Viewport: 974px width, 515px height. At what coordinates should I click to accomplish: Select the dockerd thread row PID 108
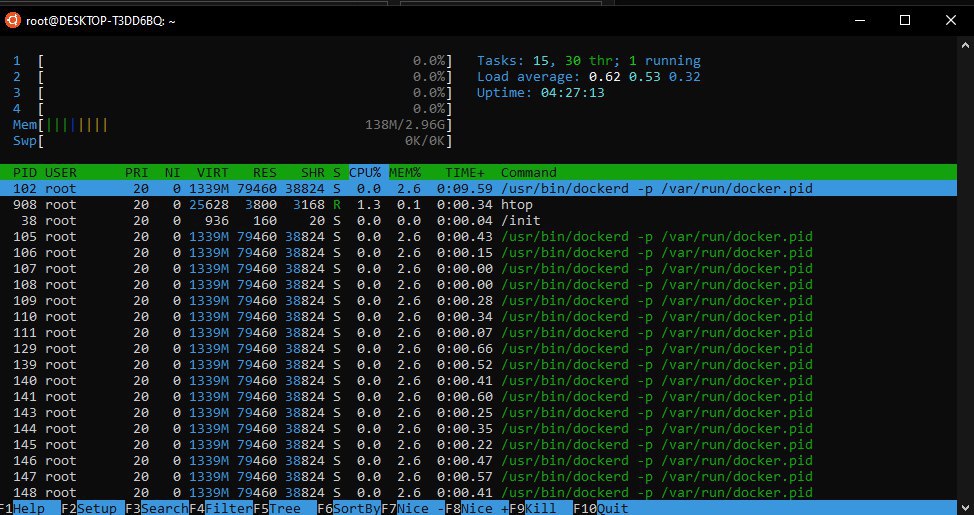click(478, 285)
